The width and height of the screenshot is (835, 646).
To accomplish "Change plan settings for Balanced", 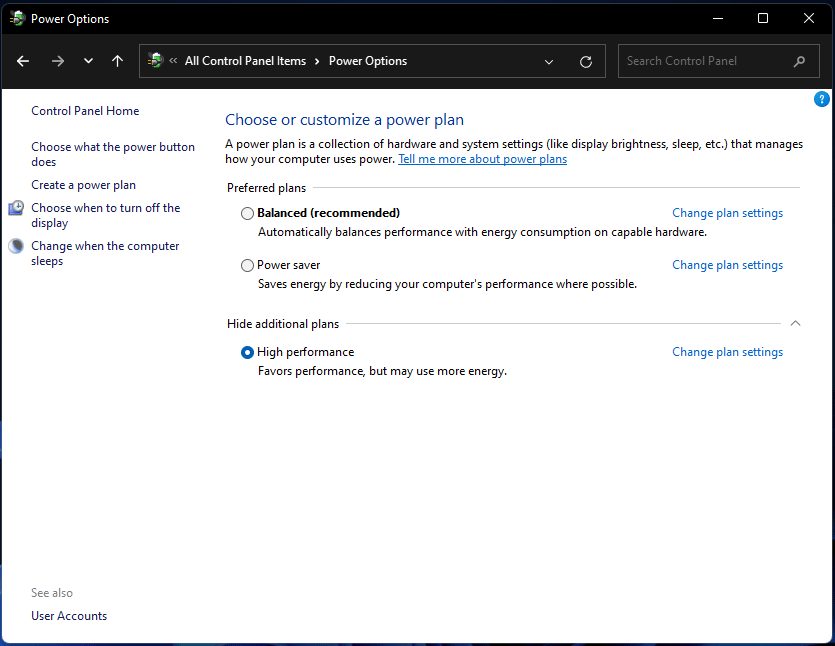I will (727, 213).
